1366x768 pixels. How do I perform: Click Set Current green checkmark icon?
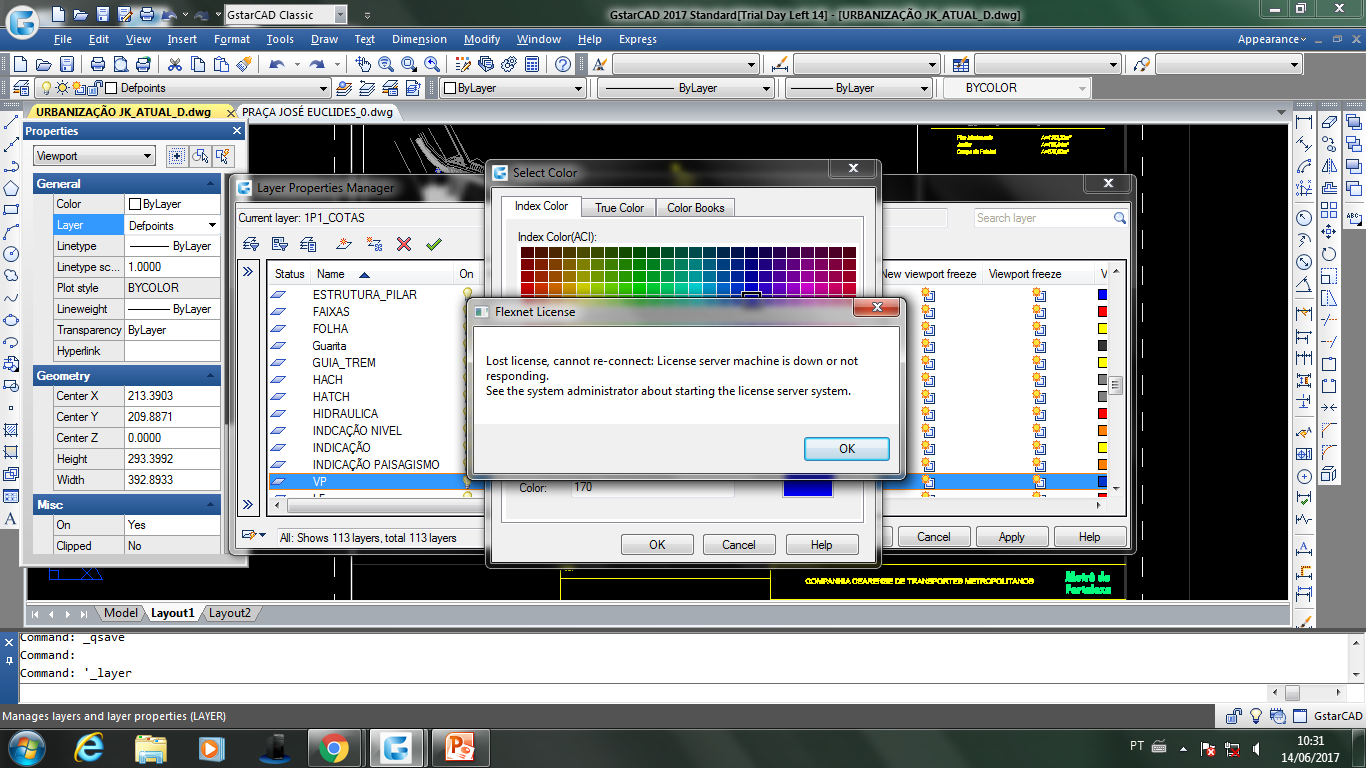[433, 244]
